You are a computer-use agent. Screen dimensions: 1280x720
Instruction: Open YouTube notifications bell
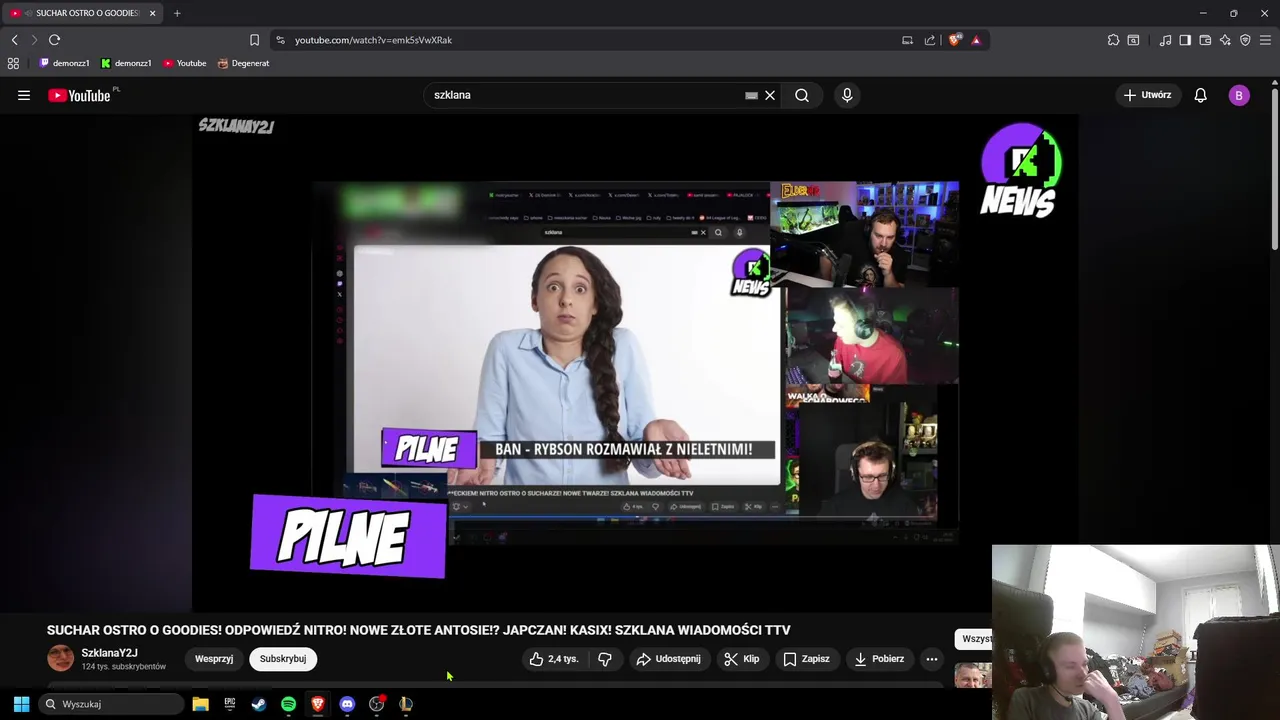point(1200,95)
